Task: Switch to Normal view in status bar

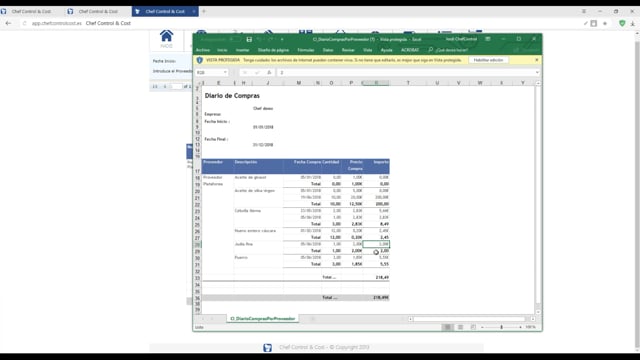Action: (x=447, y=327)
